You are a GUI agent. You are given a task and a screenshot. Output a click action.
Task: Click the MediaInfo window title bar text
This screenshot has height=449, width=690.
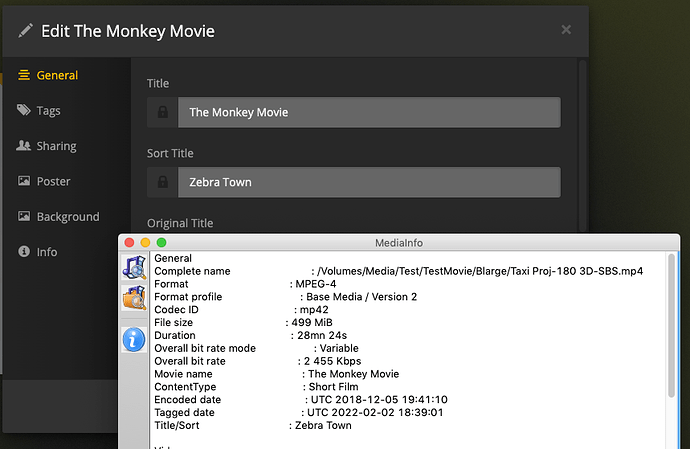[x=399, y=243]
